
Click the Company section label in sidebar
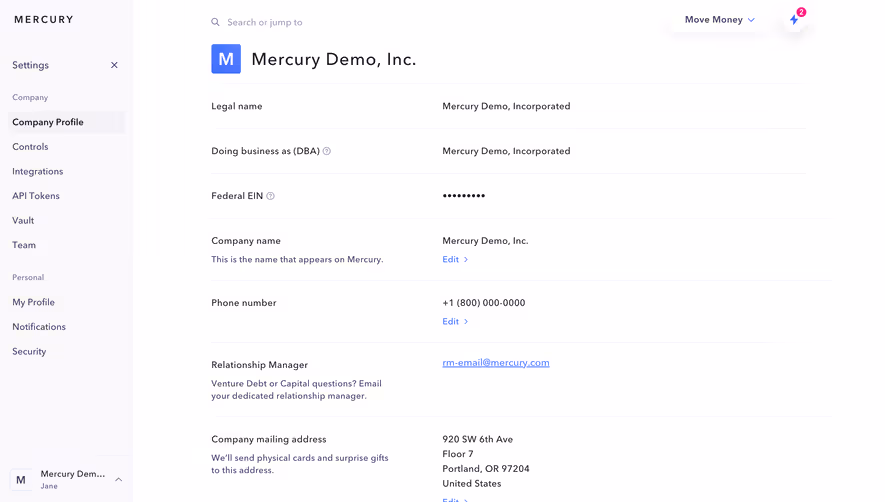coord(30,97)
